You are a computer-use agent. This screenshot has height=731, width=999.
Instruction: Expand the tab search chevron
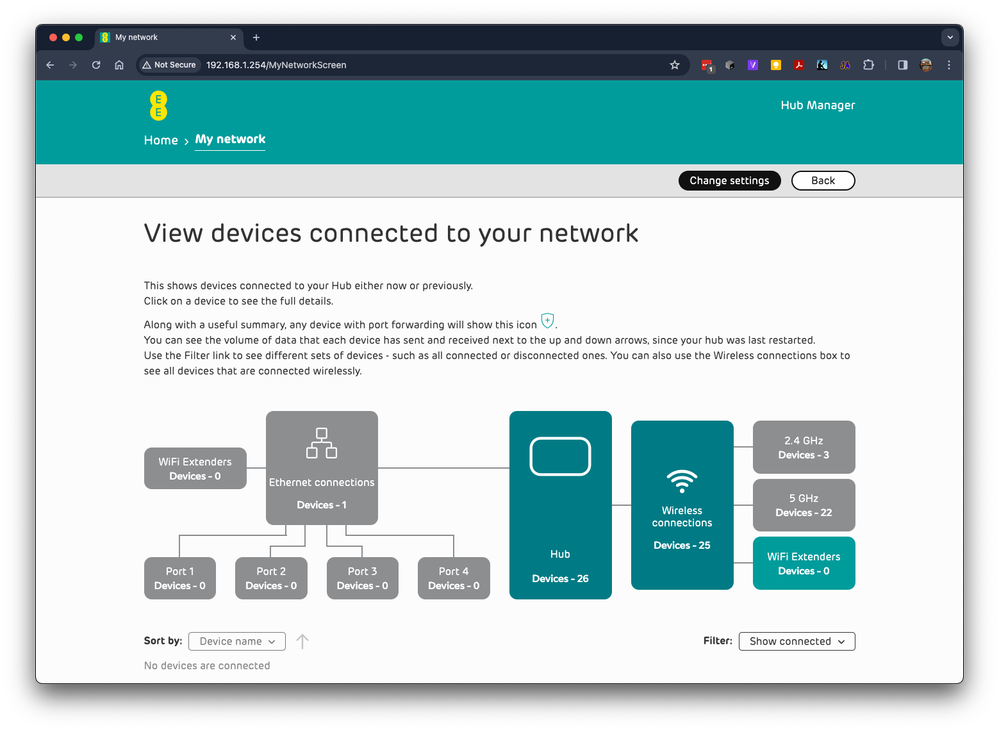point(950,38)
